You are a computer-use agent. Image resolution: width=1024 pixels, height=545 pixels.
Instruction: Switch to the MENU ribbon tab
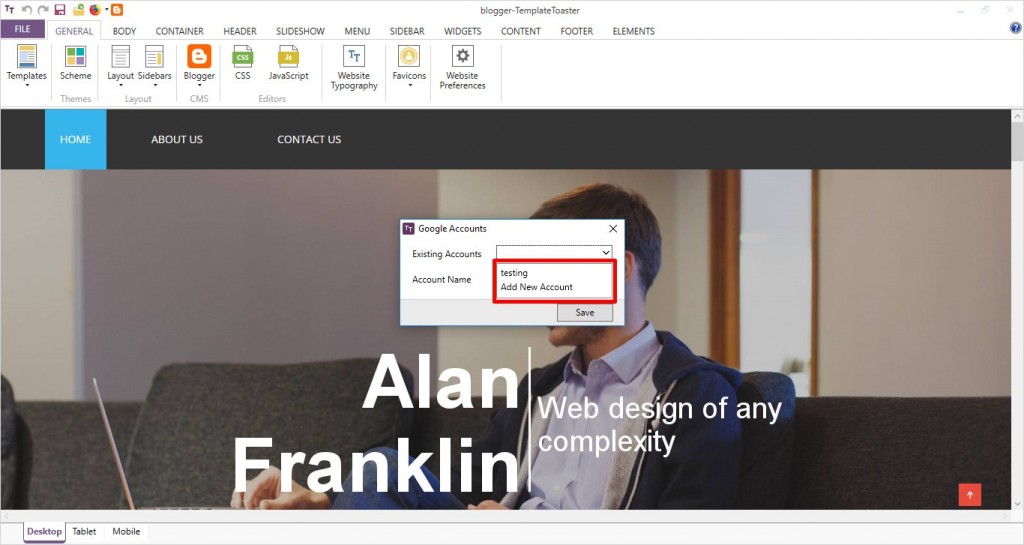click(357, 31)
